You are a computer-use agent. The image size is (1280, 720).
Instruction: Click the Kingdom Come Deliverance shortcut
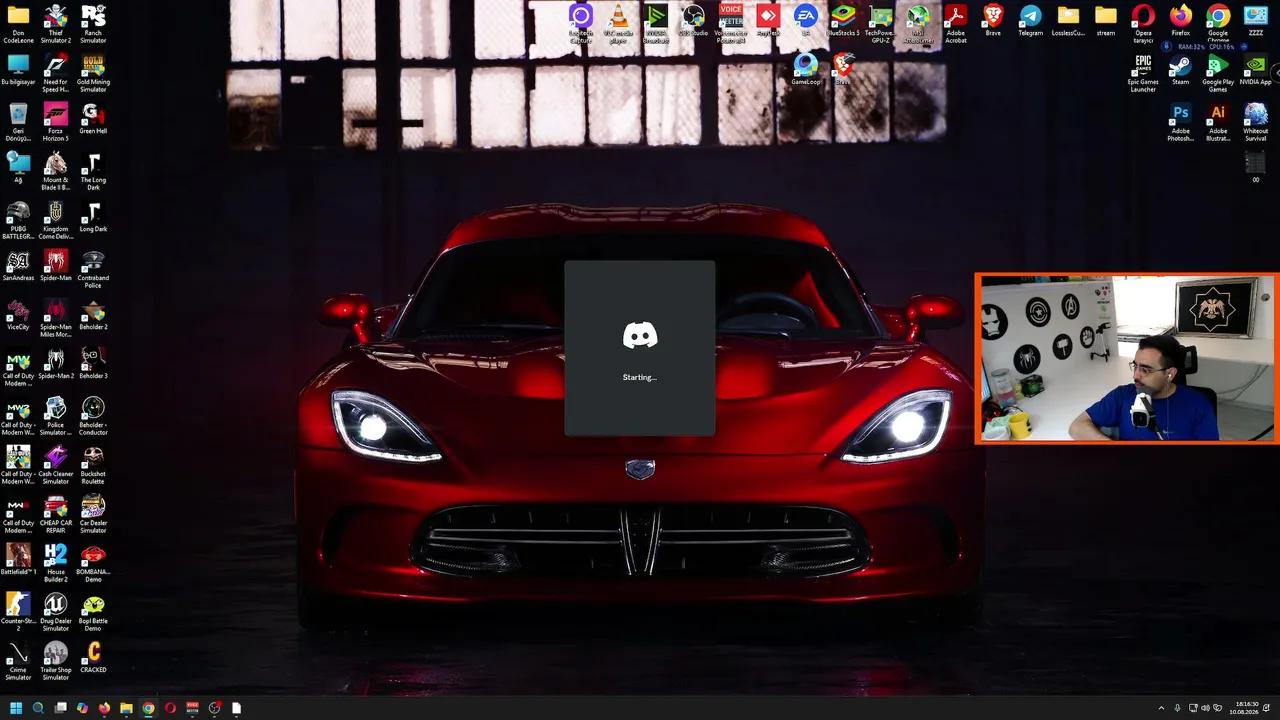[x=56, y=220]
